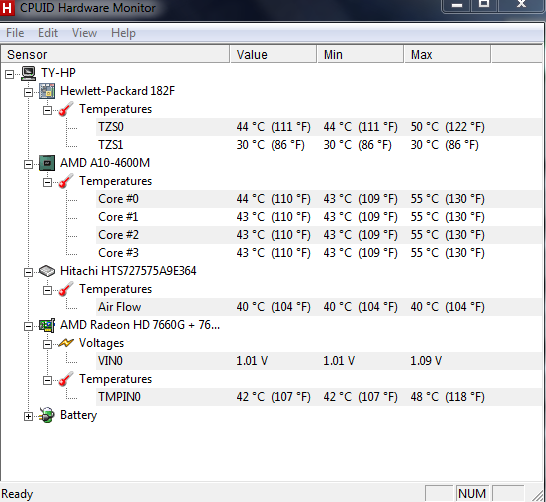The width and height of the screenshot is (546, 502).
Task: Click TZS1 value 30 °C (86 °F)
Action: click(271, 145)
